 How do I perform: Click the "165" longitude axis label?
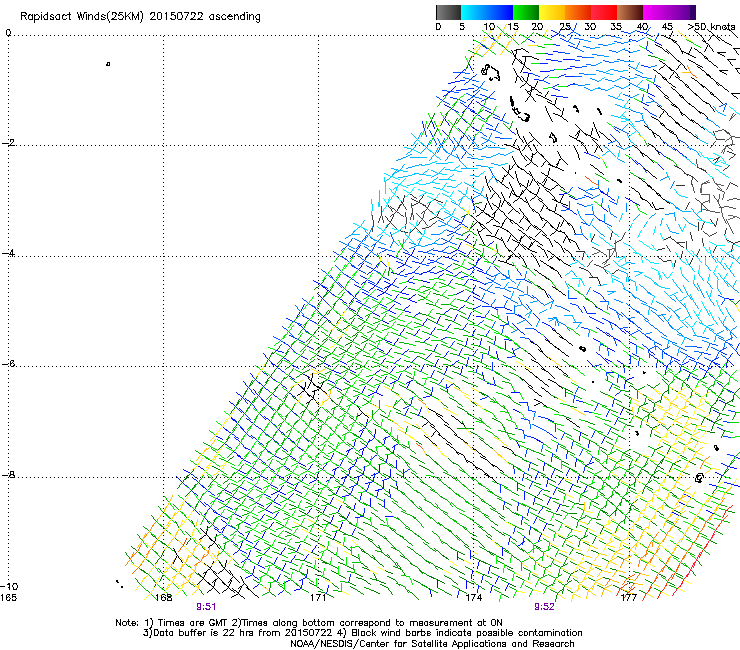8,598
